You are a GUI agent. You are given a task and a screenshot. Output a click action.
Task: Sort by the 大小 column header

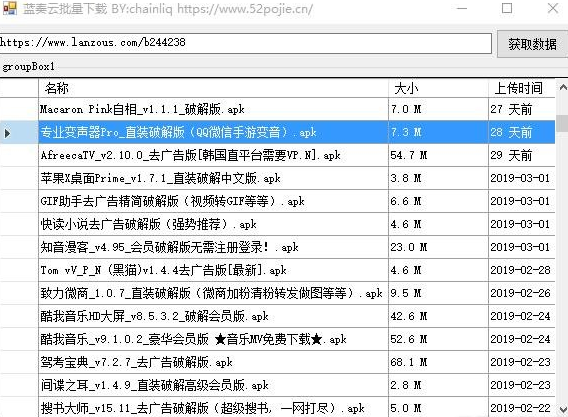tap(438, 88)
